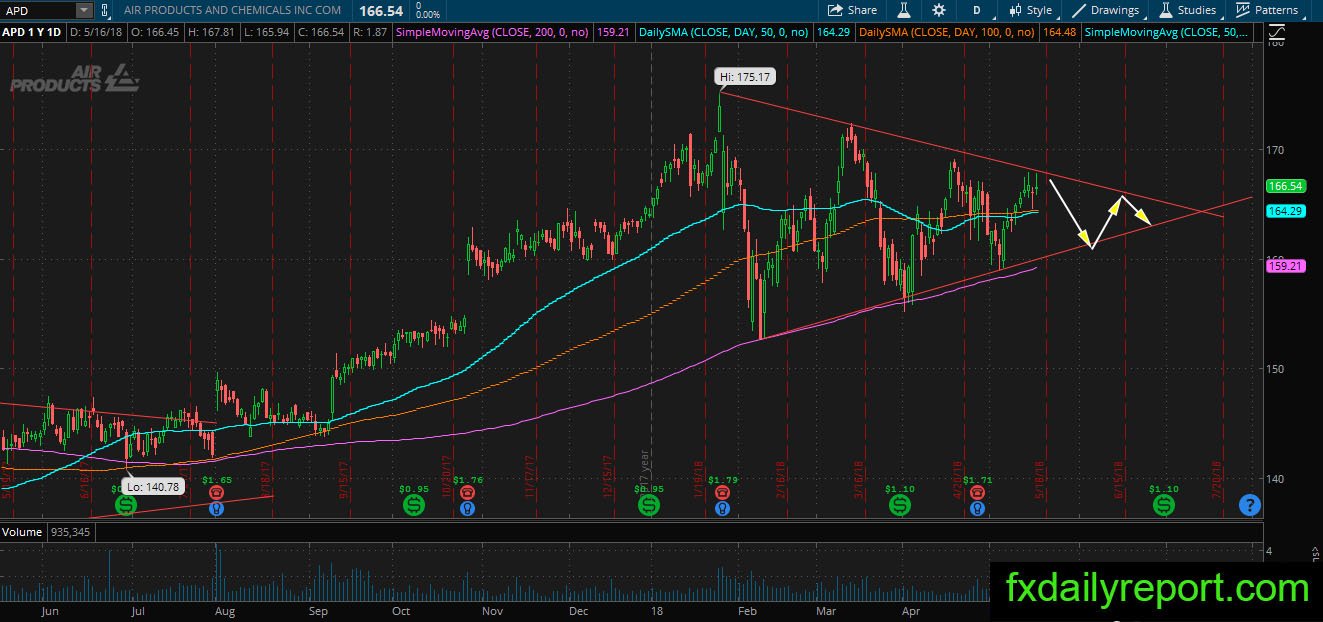Select the DailySMA (CLOSE, DAY, 100, 0, no) label
This screenshot has width=1323, height=622.
947,32
